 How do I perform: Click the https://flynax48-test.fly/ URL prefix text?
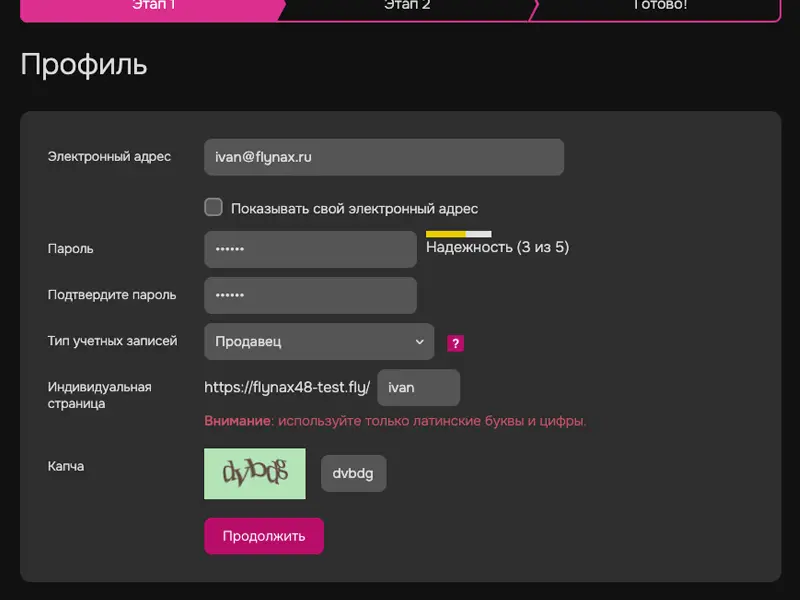click(x=287, y=387)
